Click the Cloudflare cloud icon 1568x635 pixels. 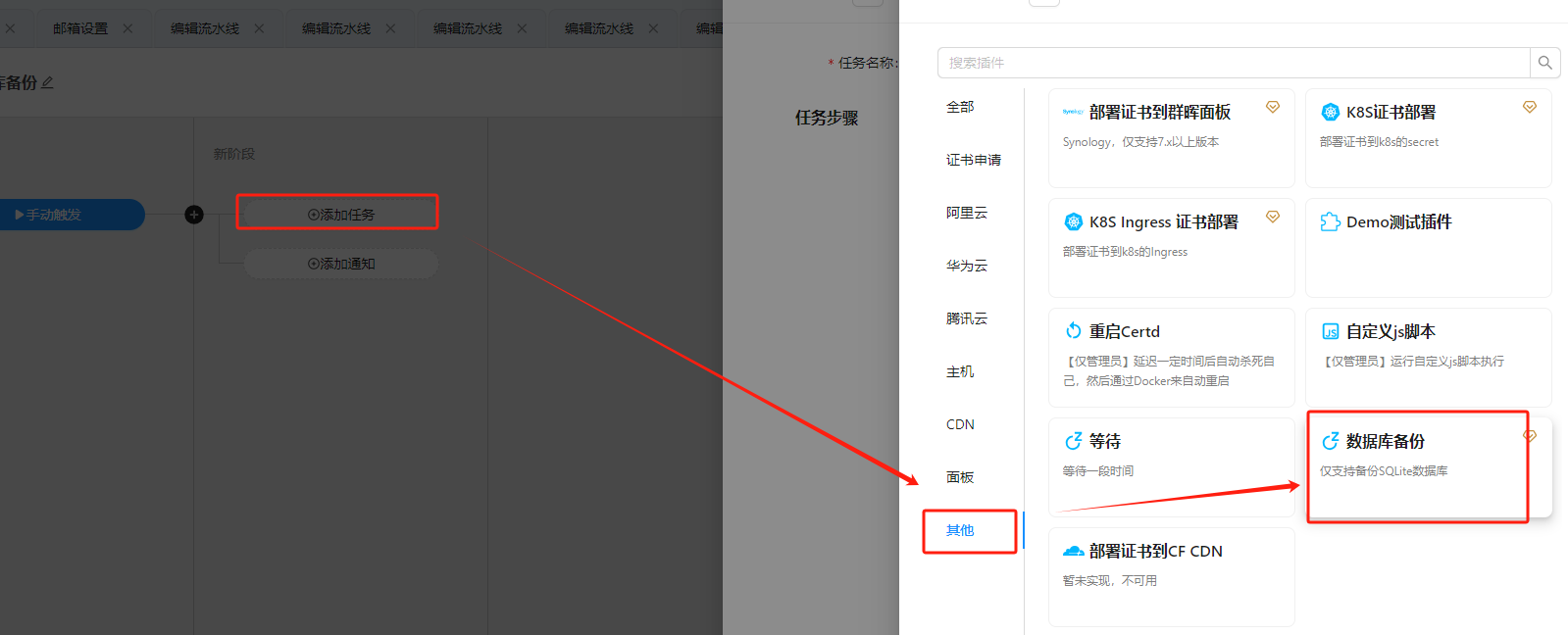click(x=1073, y=551)
